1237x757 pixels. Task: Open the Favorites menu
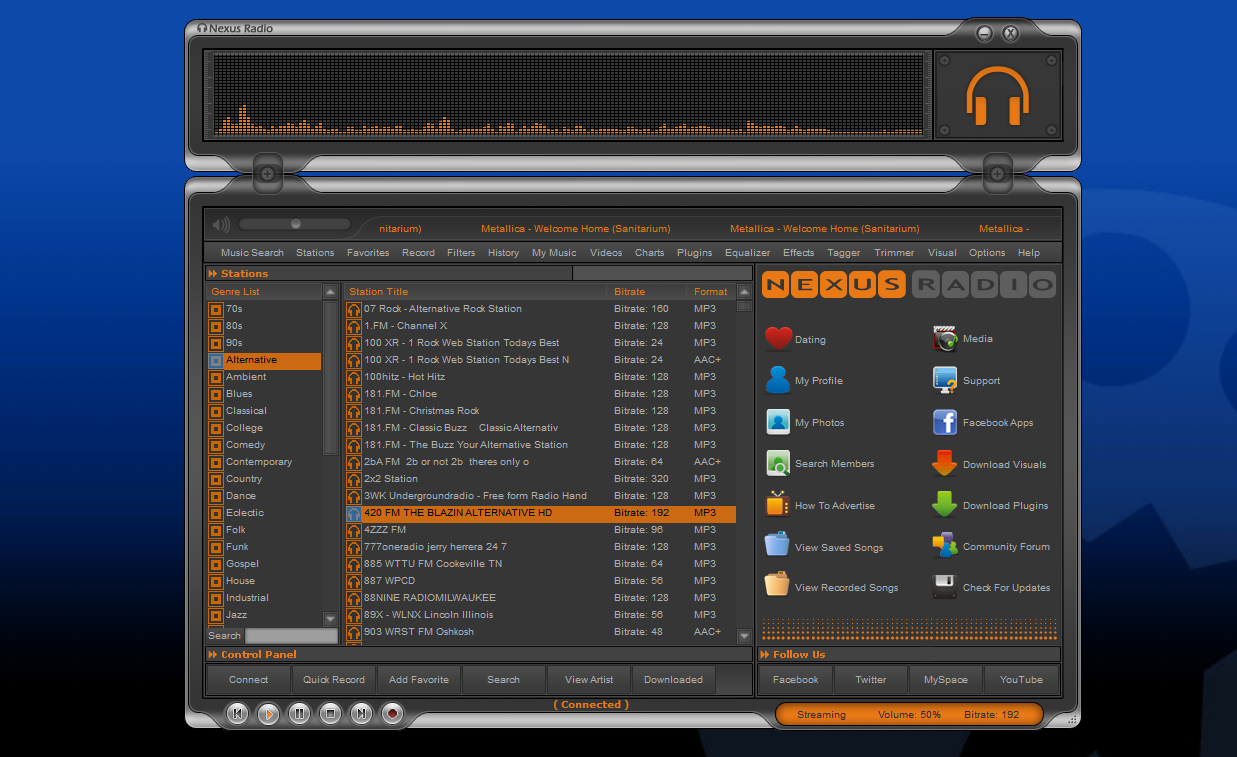click(368, 253)
